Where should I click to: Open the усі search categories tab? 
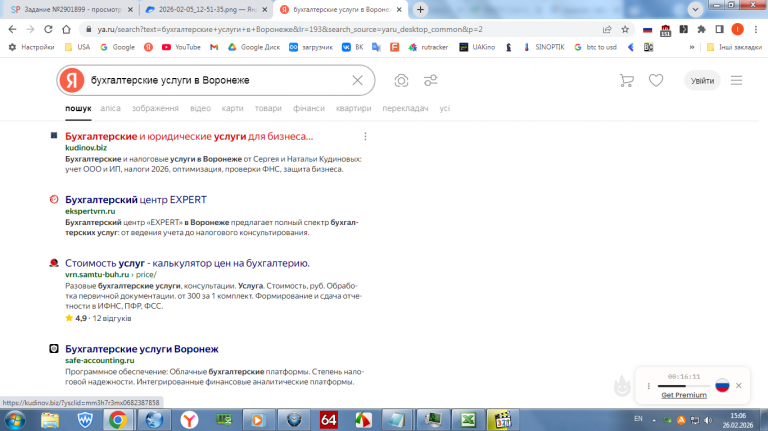[444, 108]
